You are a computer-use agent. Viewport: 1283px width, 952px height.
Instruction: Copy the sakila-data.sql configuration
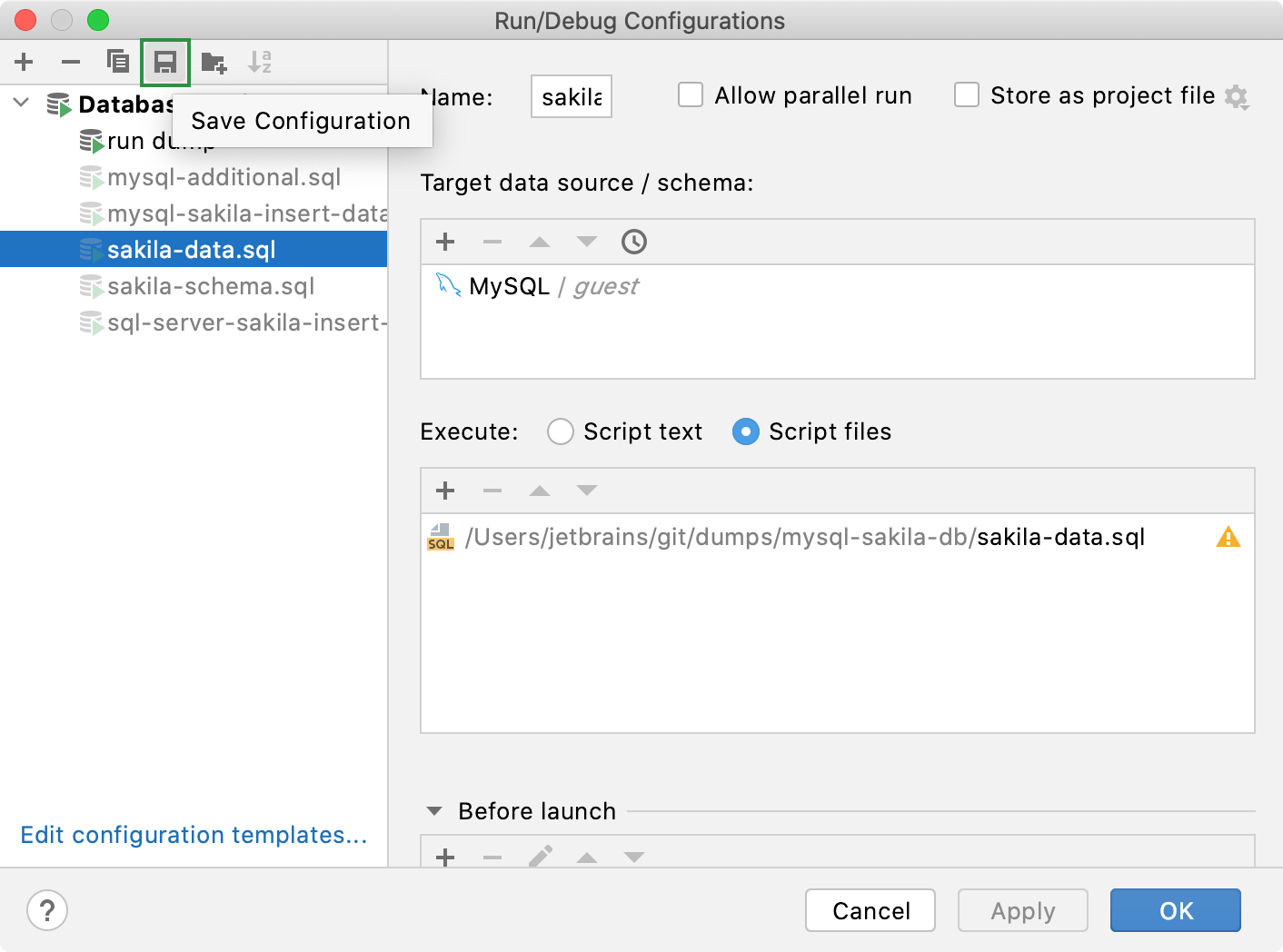click(x=118, y=62)
